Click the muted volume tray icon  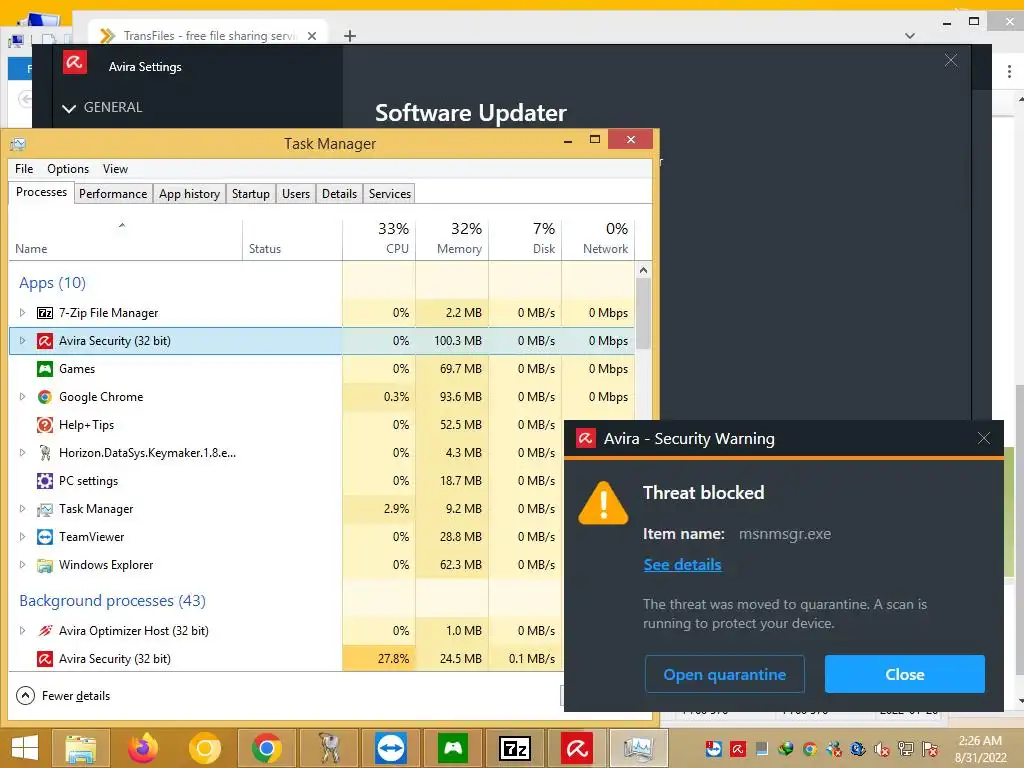(x=882, y=749)
